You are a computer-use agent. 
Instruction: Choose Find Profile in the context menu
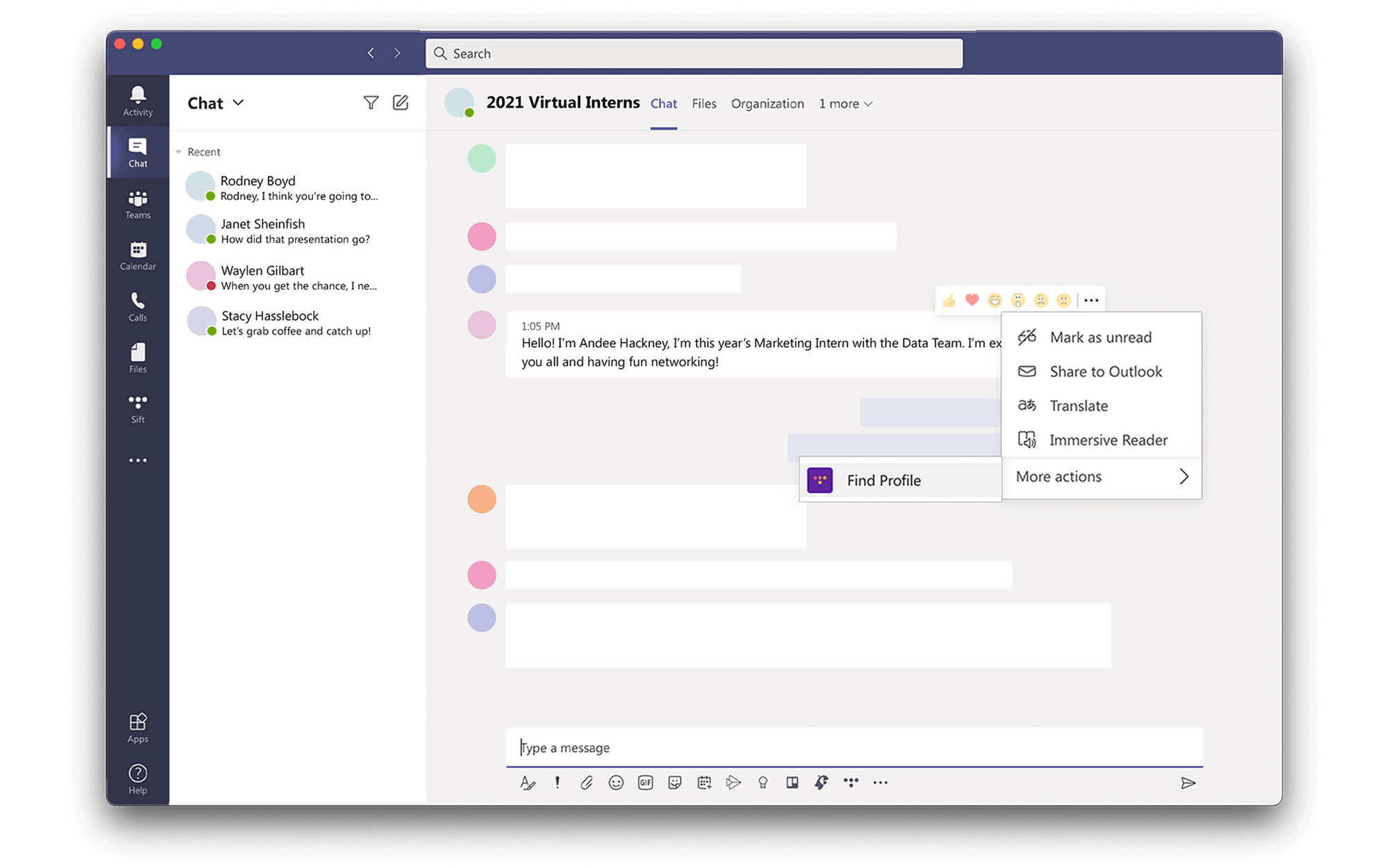click(882, 480)
